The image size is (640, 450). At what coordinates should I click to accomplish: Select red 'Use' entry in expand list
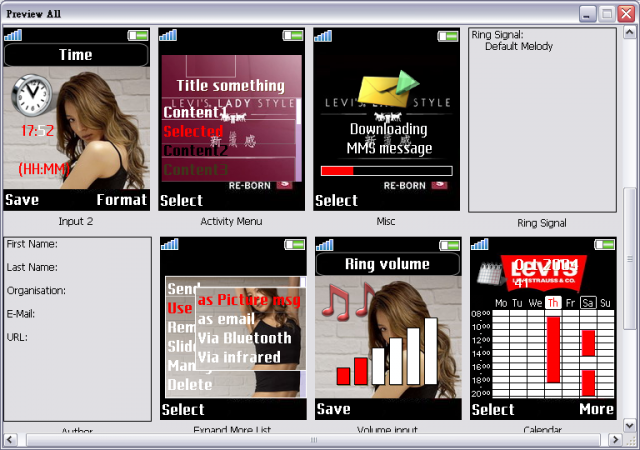coord(180,308)
